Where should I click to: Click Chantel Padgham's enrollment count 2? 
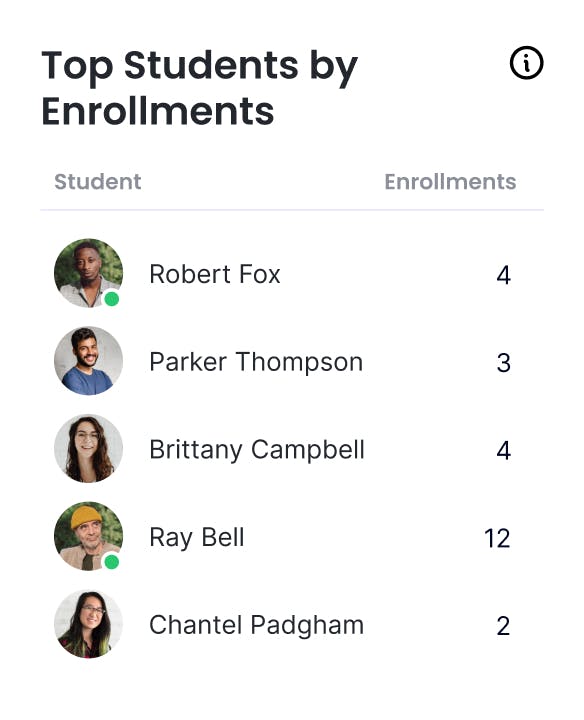[504, 626]
